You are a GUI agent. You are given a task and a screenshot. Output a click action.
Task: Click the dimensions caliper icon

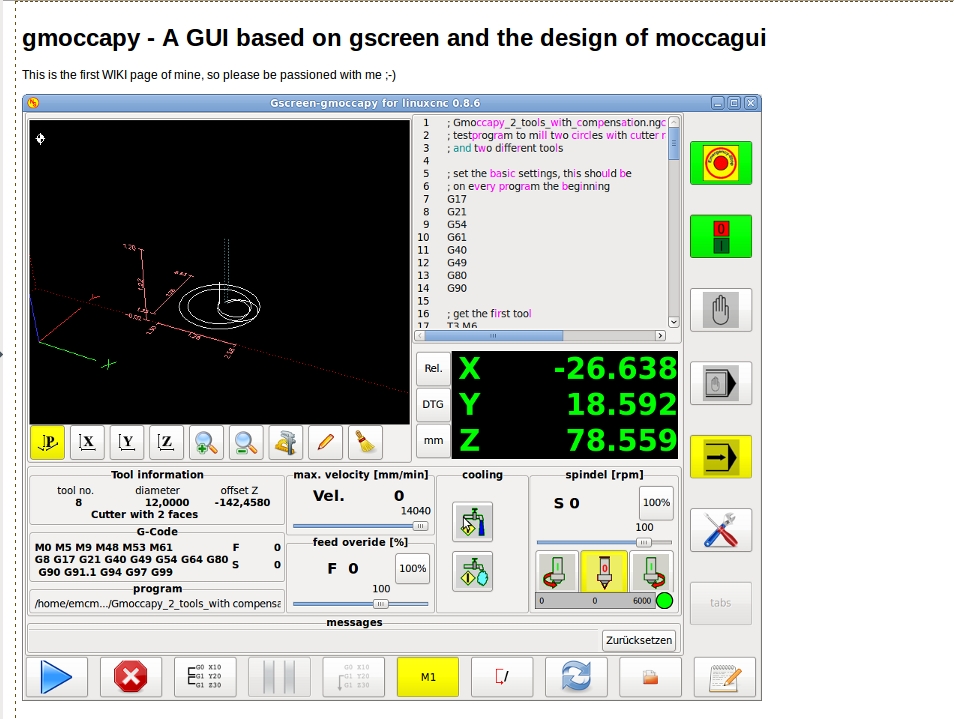pyautogui.click(x=285, y=442)
